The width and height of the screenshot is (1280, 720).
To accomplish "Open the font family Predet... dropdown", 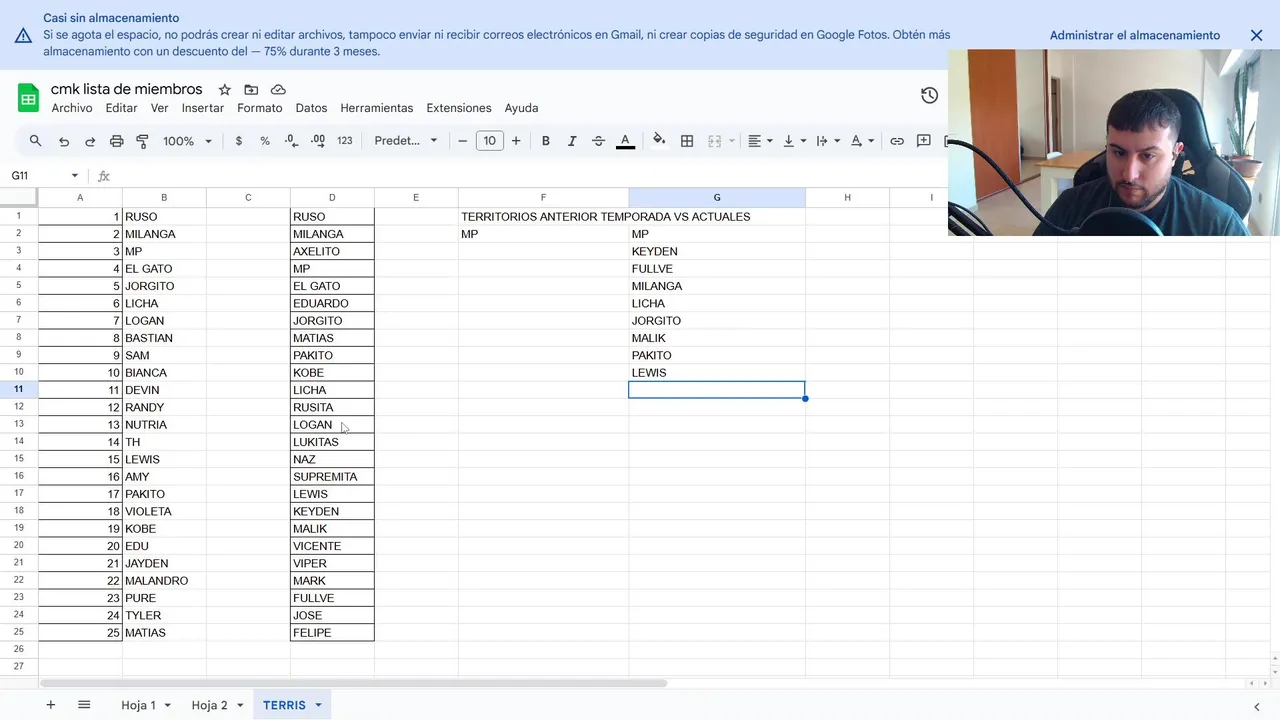I will tap(406, 141).
